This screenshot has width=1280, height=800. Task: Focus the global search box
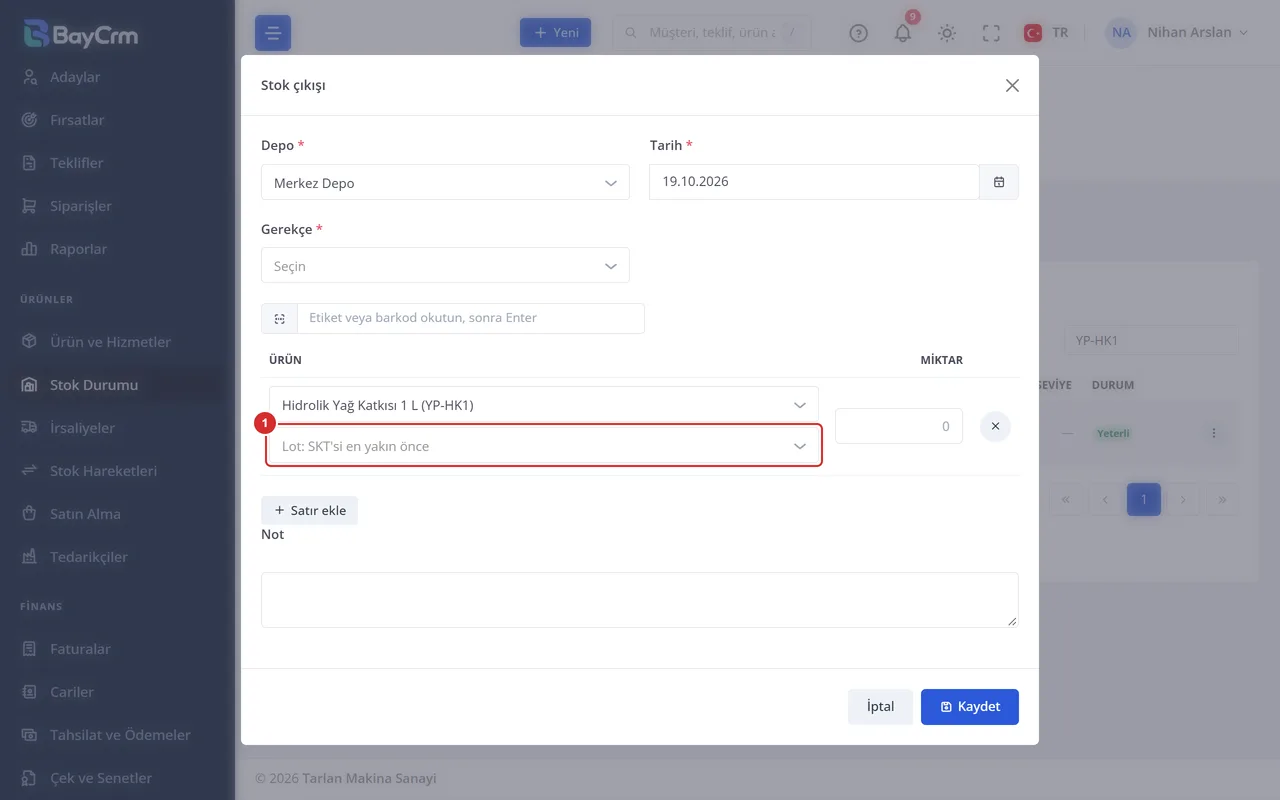[712, 32]
